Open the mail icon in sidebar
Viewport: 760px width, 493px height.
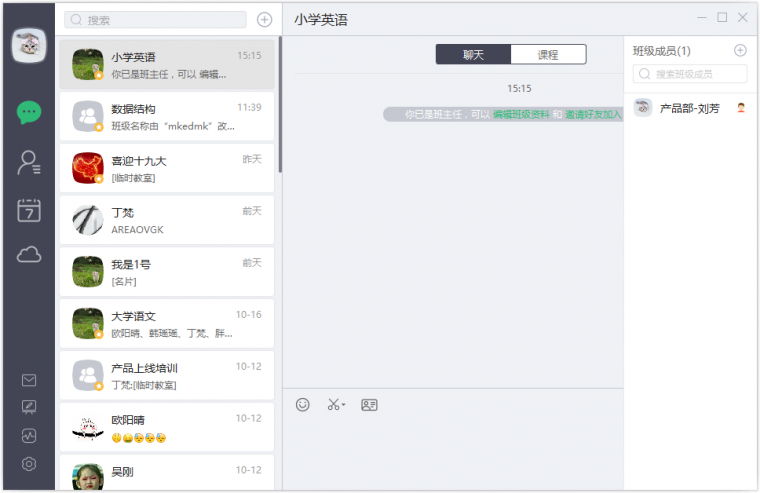tap(29, 380)
